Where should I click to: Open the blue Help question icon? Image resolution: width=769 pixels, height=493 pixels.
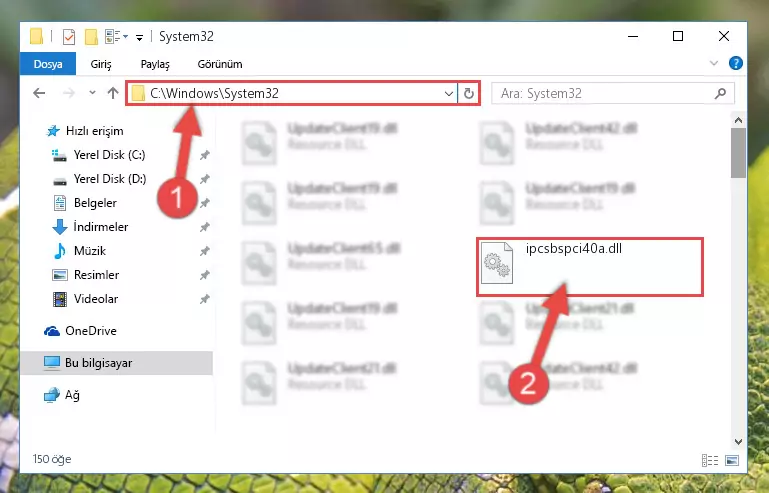(736, 63)
